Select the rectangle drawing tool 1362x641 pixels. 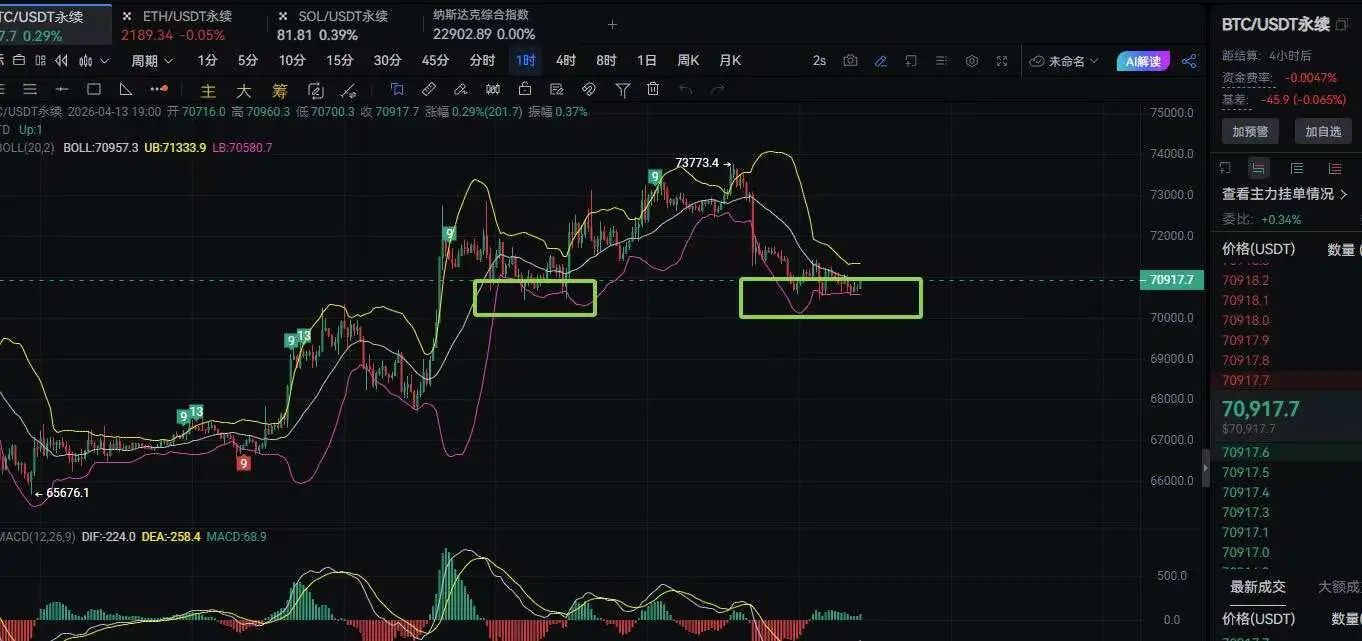coord(94,89)
